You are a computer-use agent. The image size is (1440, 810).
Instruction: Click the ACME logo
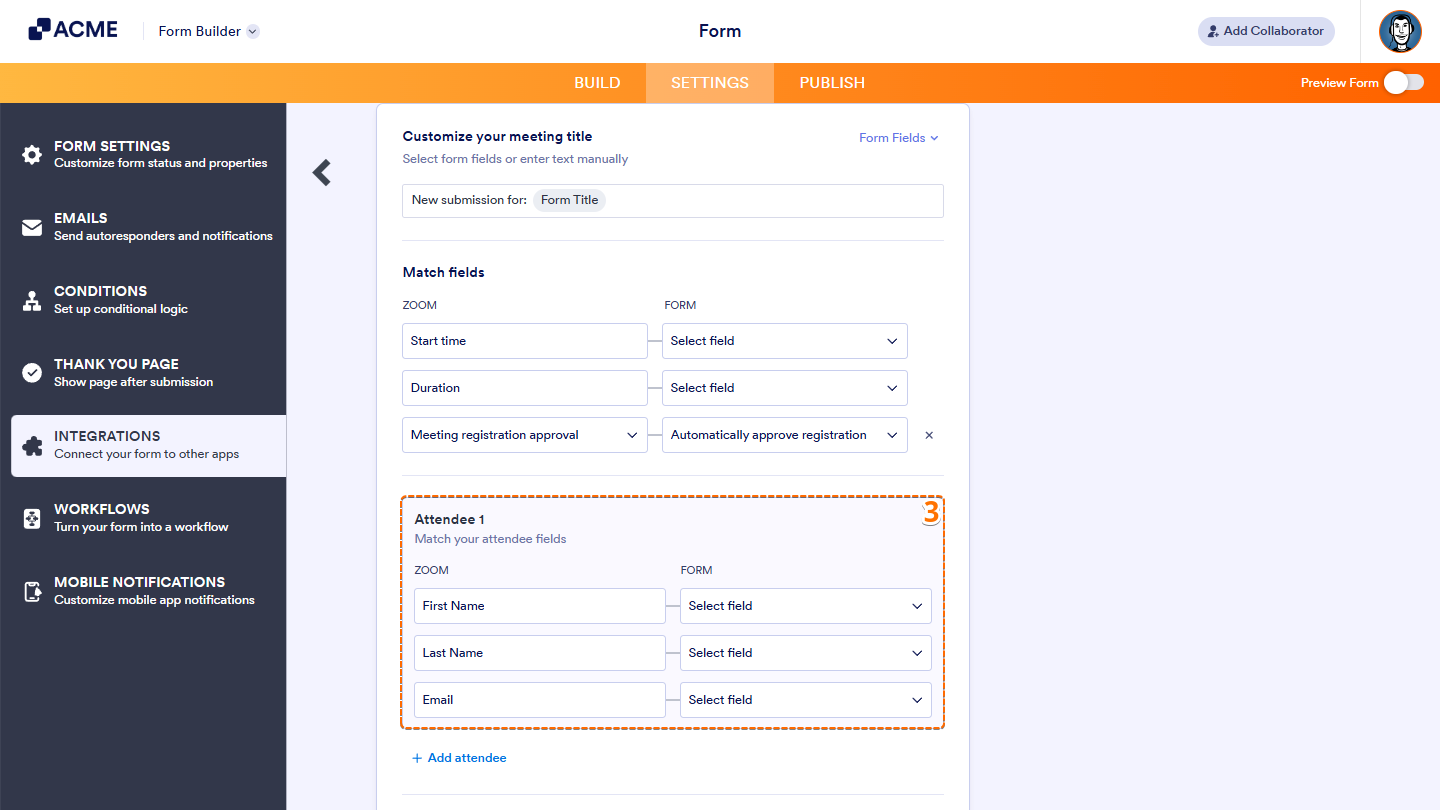(72, 29)
